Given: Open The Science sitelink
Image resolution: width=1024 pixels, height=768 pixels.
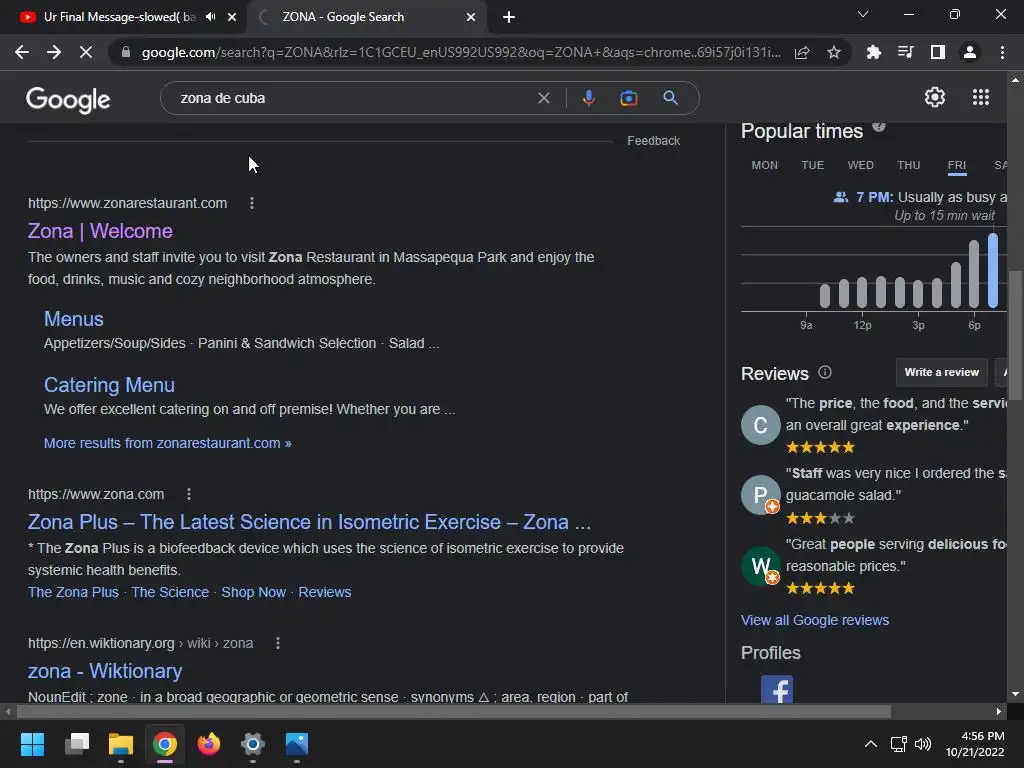Looking at the screenshot, I should pyautogui.click(x=170, y=592).
